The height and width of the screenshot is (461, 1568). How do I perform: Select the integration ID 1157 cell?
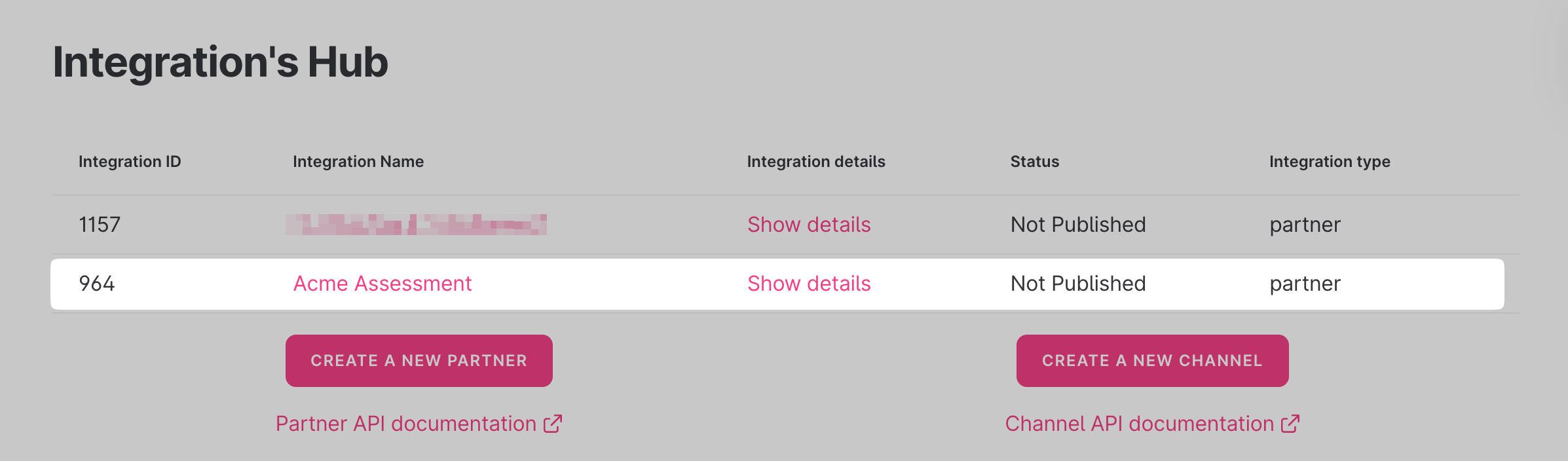(x=100, y=225)
